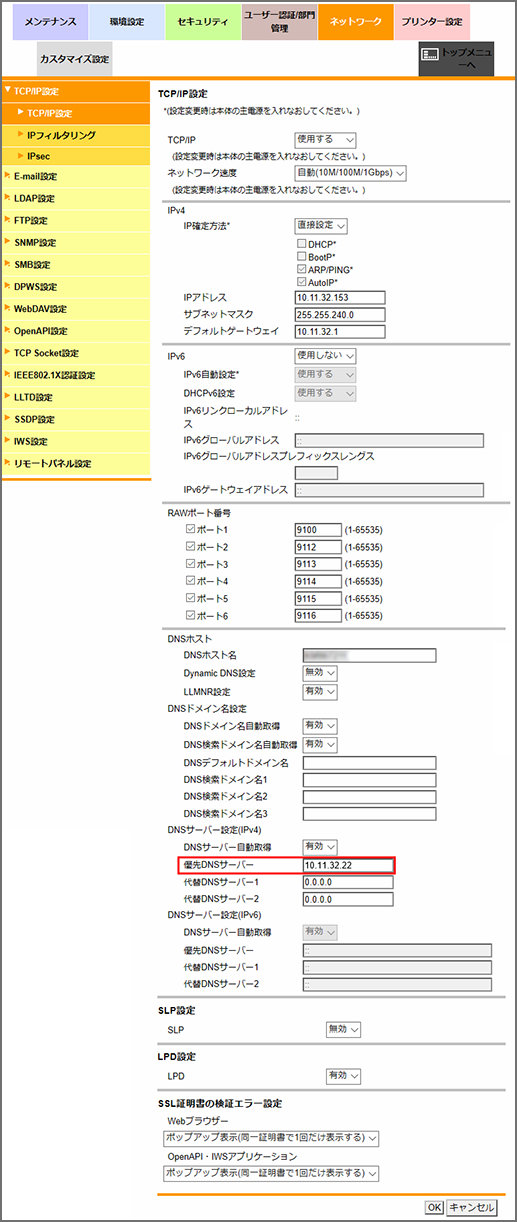Open the LPD 有効 dropdown
This screenshot has height=1222, width=517.
pos(343,1076)
